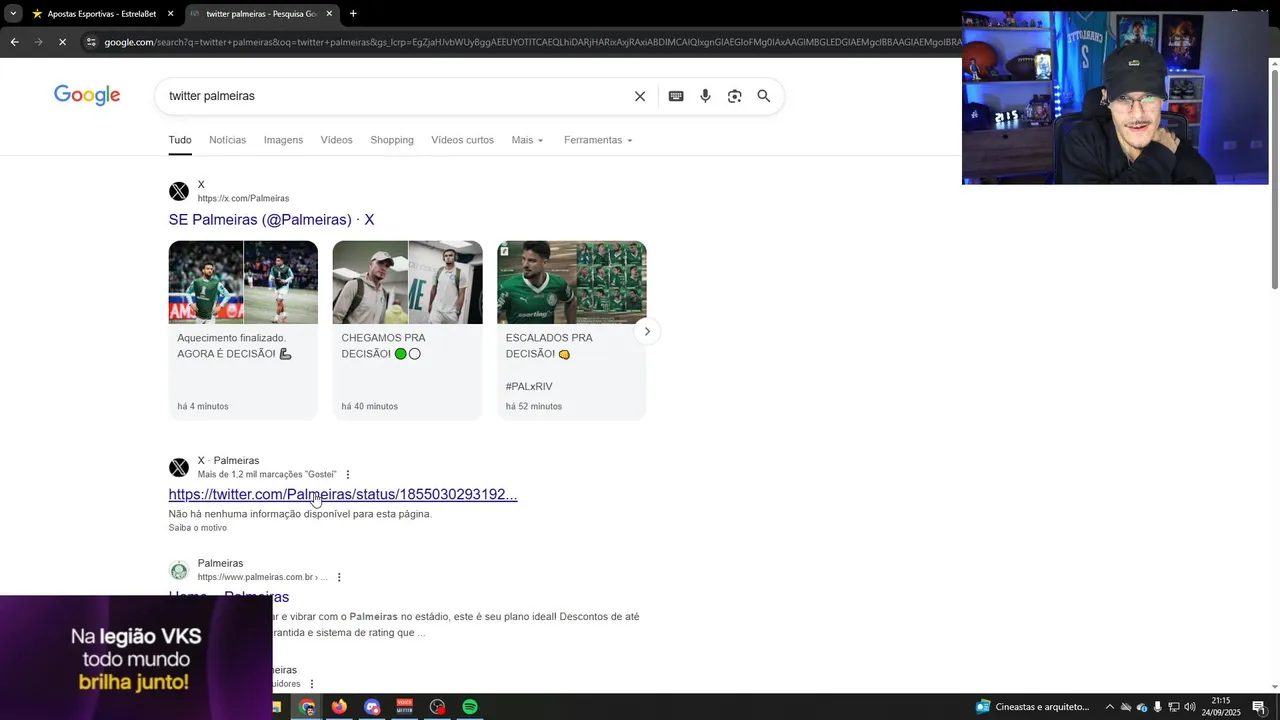Open the twitter.com/Palmeiras/status link
Image resolution: width=1280 pixels, height=720 pixels.
point(343,494)
